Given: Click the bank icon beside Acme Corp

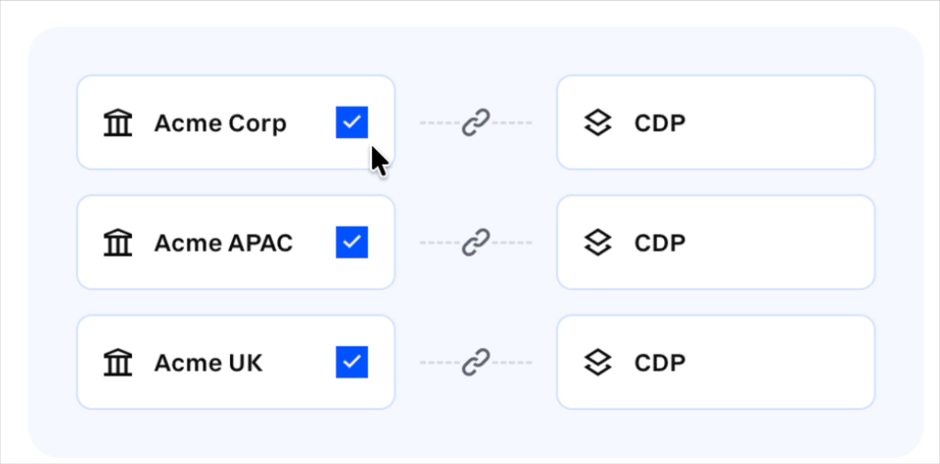Looking at the screenshot, I should click(118, 123).
